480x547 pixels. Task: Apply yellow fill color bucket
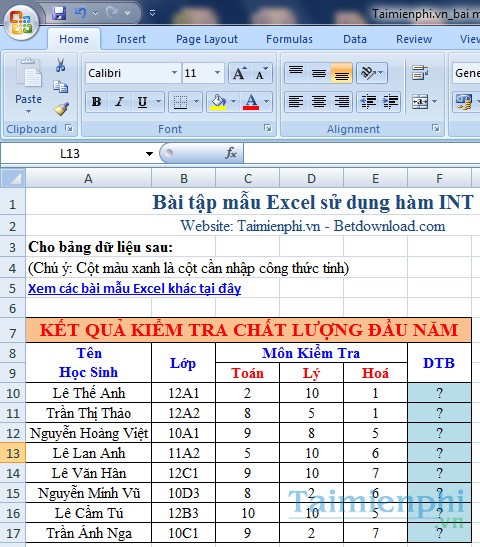click(x=219, y=102)
